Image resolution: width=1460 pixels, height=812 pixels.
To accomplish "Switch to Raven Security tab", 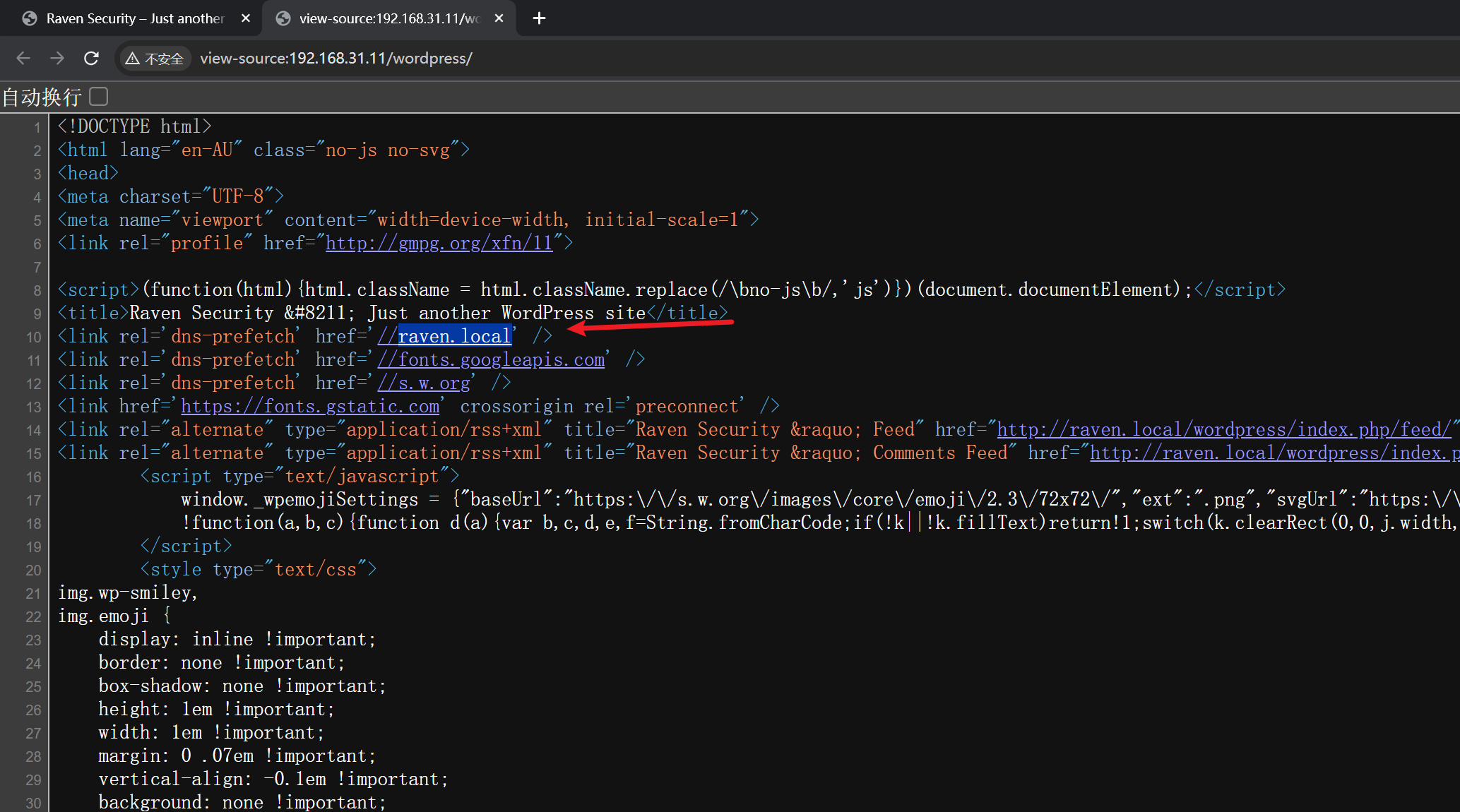I will tap(134, 18).
